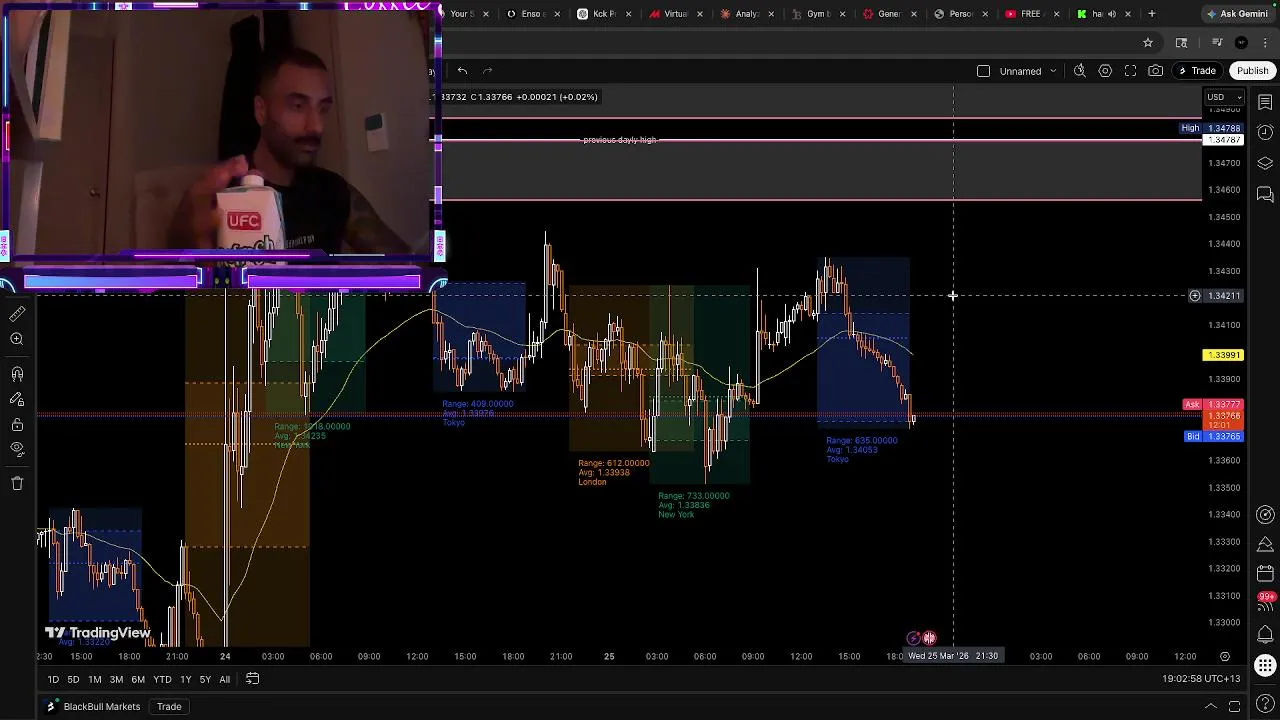Screen dimensions: 1280x720
Task: Click the plus on price scale crosshair label
Action: coord(1194,296)
